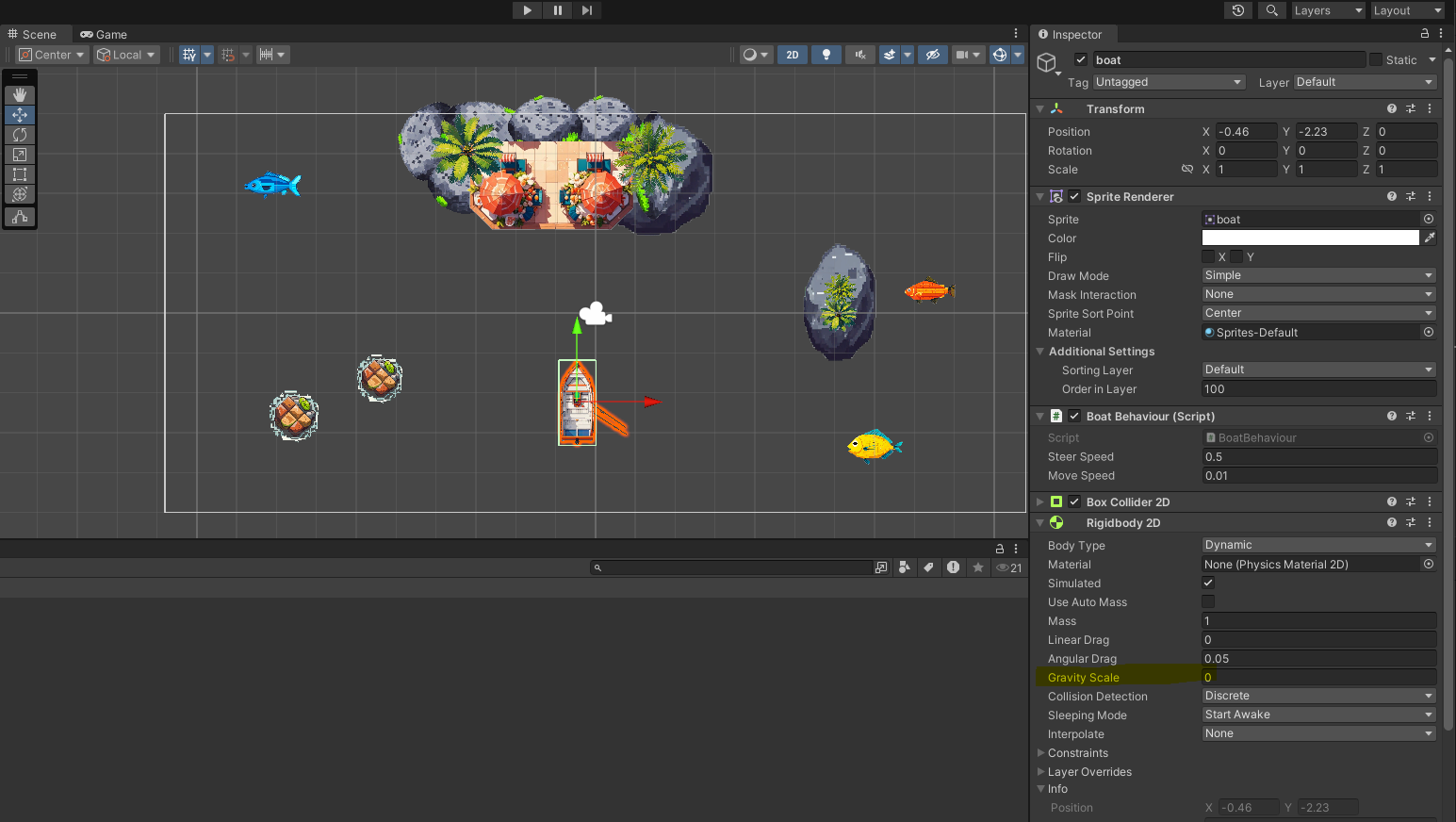Select the Rotate tool

(20, 134)
